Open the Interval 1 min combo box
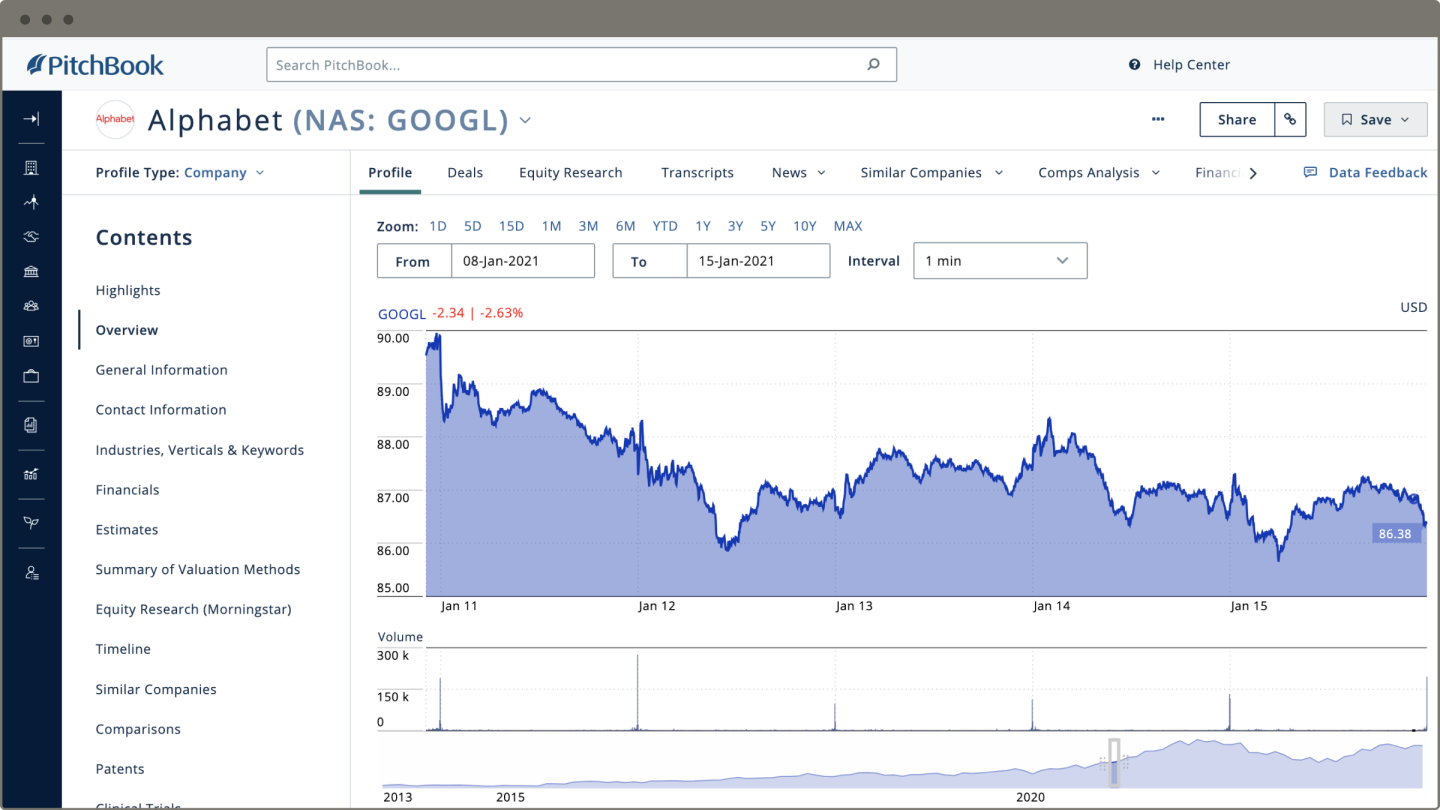The height and width of the screenshot is (810, 1440). click(1000, 261)
